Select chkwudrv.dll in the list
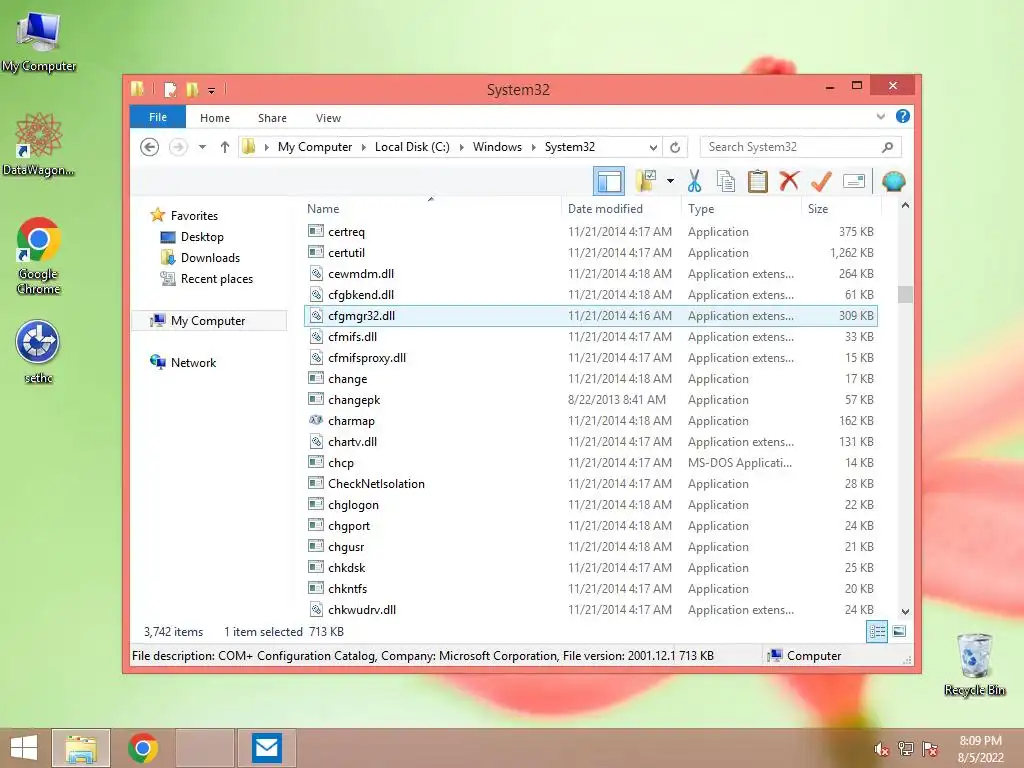The image size is (1024, 768). click(x=591, y=609)
